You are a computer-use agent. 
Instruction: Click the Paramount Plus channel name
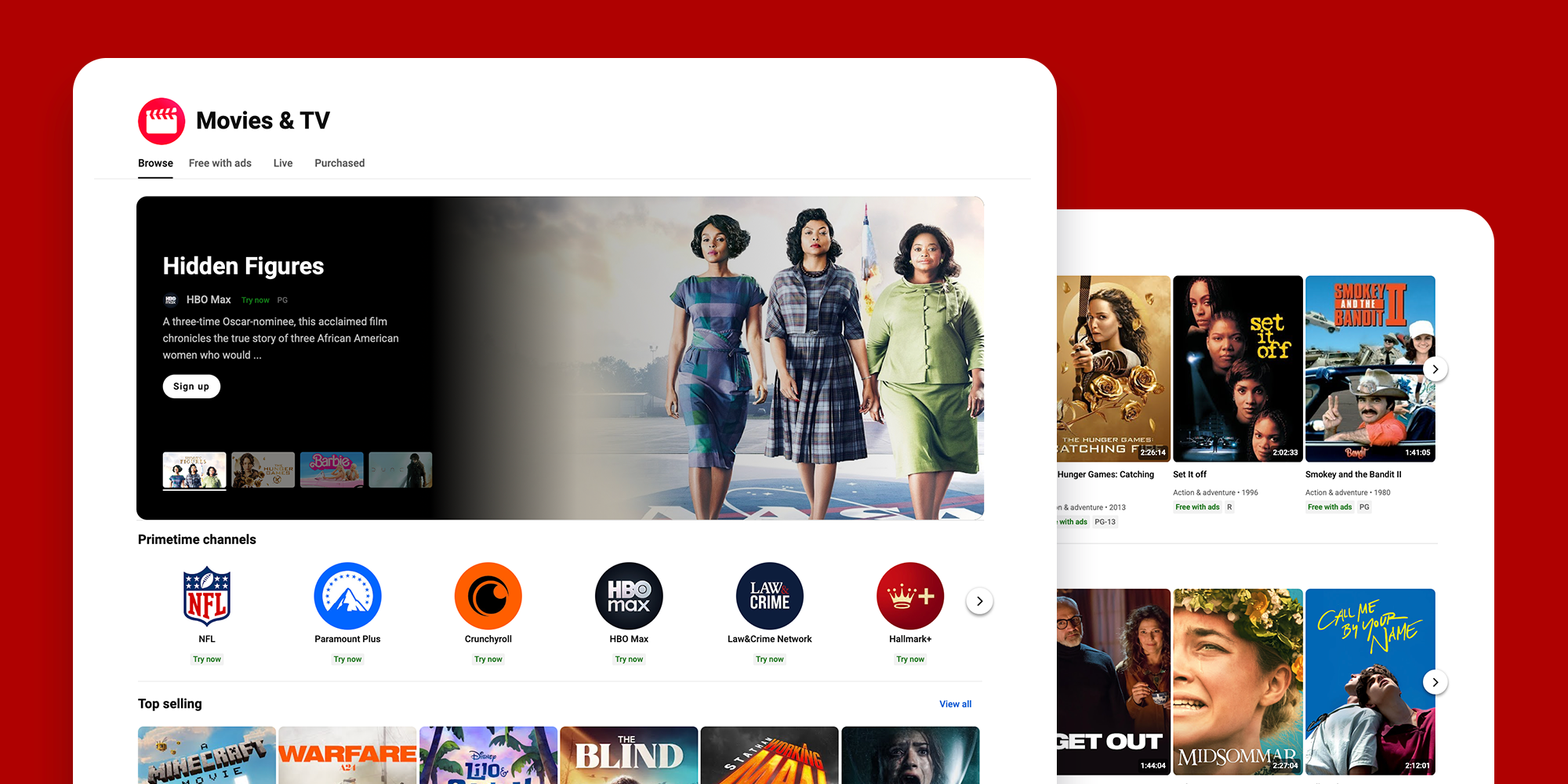tap(347, 639)
